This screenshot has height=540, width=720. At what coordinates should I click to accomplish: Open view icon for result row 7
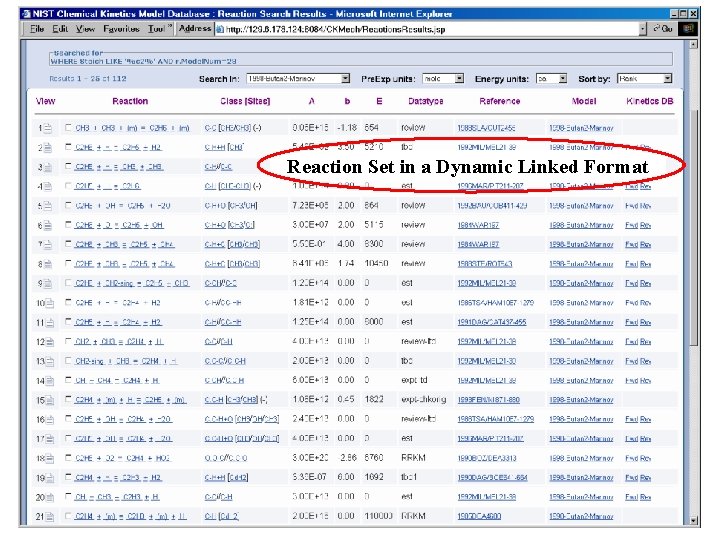pyautogui.click(x=48, y=245)
